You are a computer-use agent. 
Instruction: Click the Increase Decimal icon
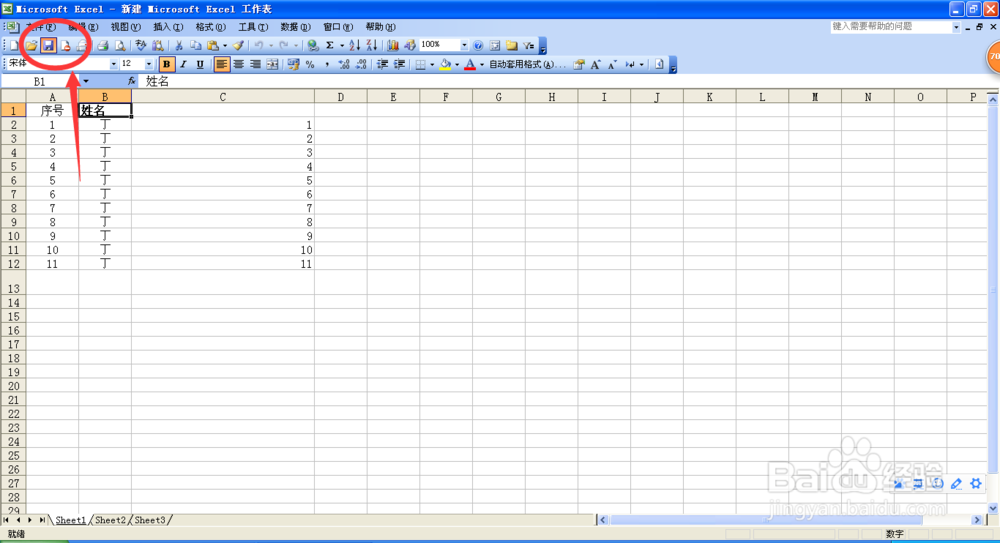pos(344,64)
